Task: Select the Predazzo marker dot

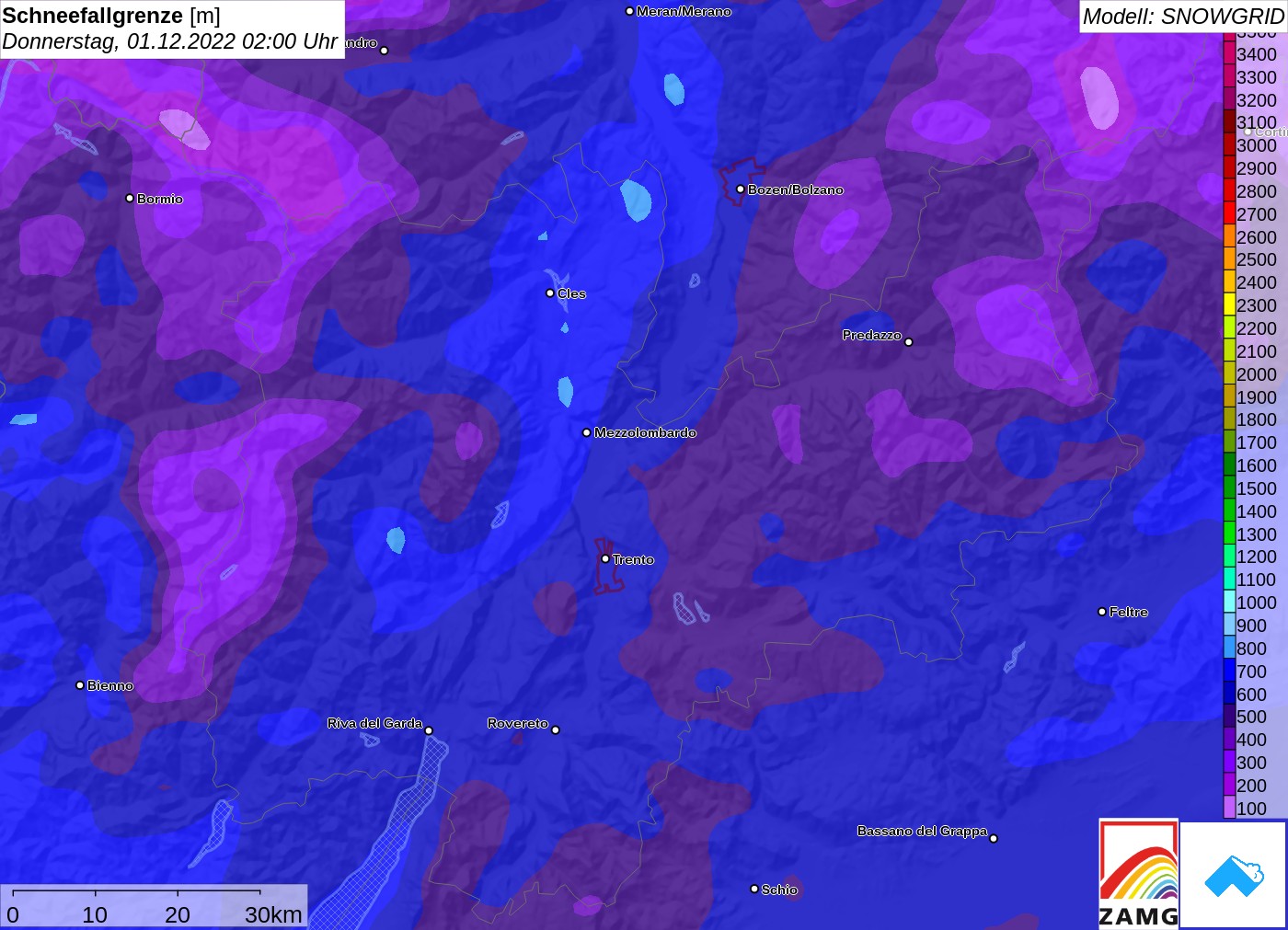Action: point(909,342)
